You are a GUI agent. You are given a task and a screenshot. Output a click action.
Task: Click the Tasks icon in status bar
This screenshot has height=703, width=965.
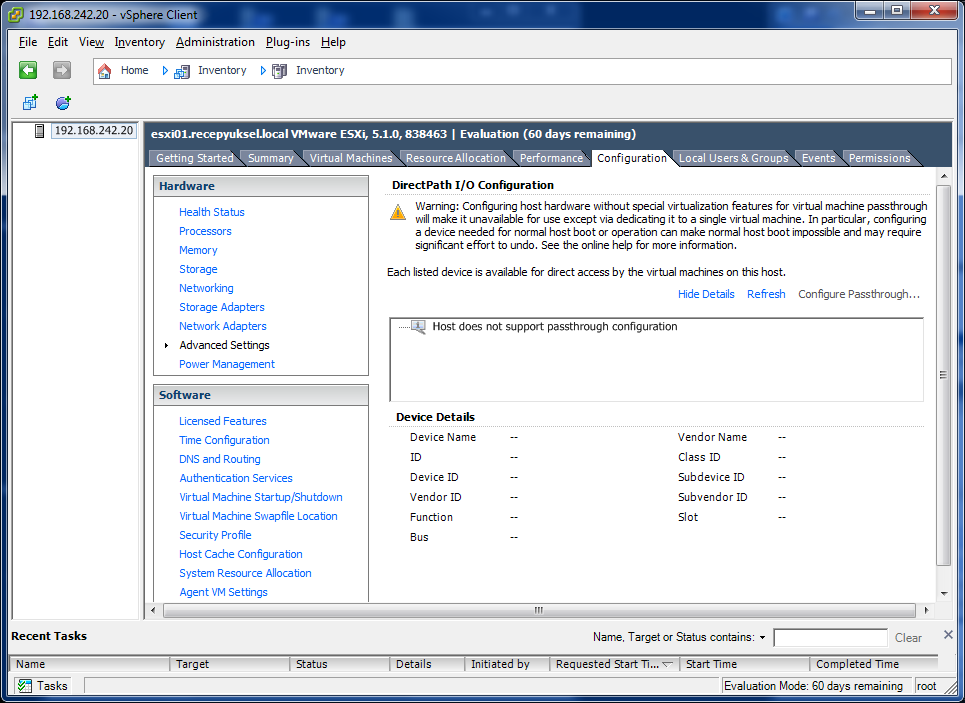pos(25,686)
